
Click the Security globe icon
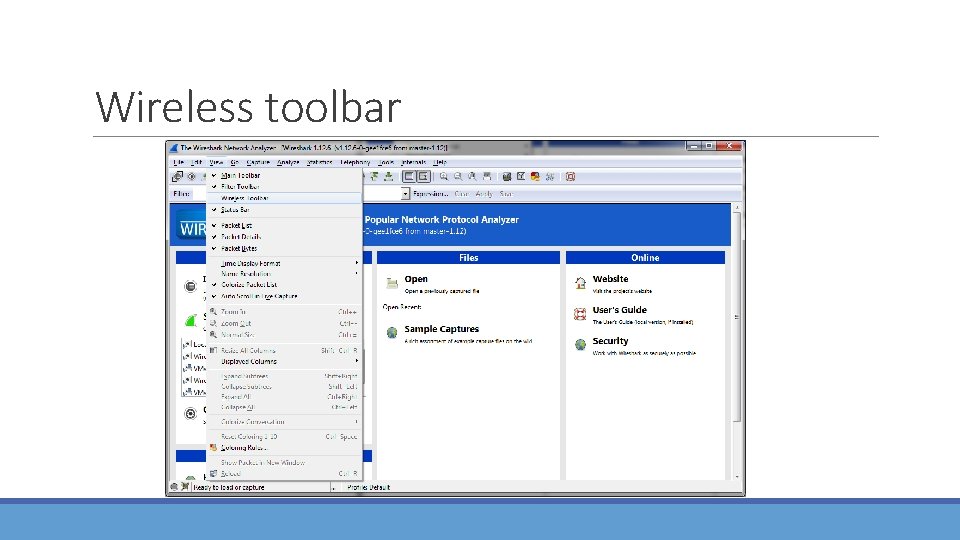pyautogui.click(x=580, y=345)
